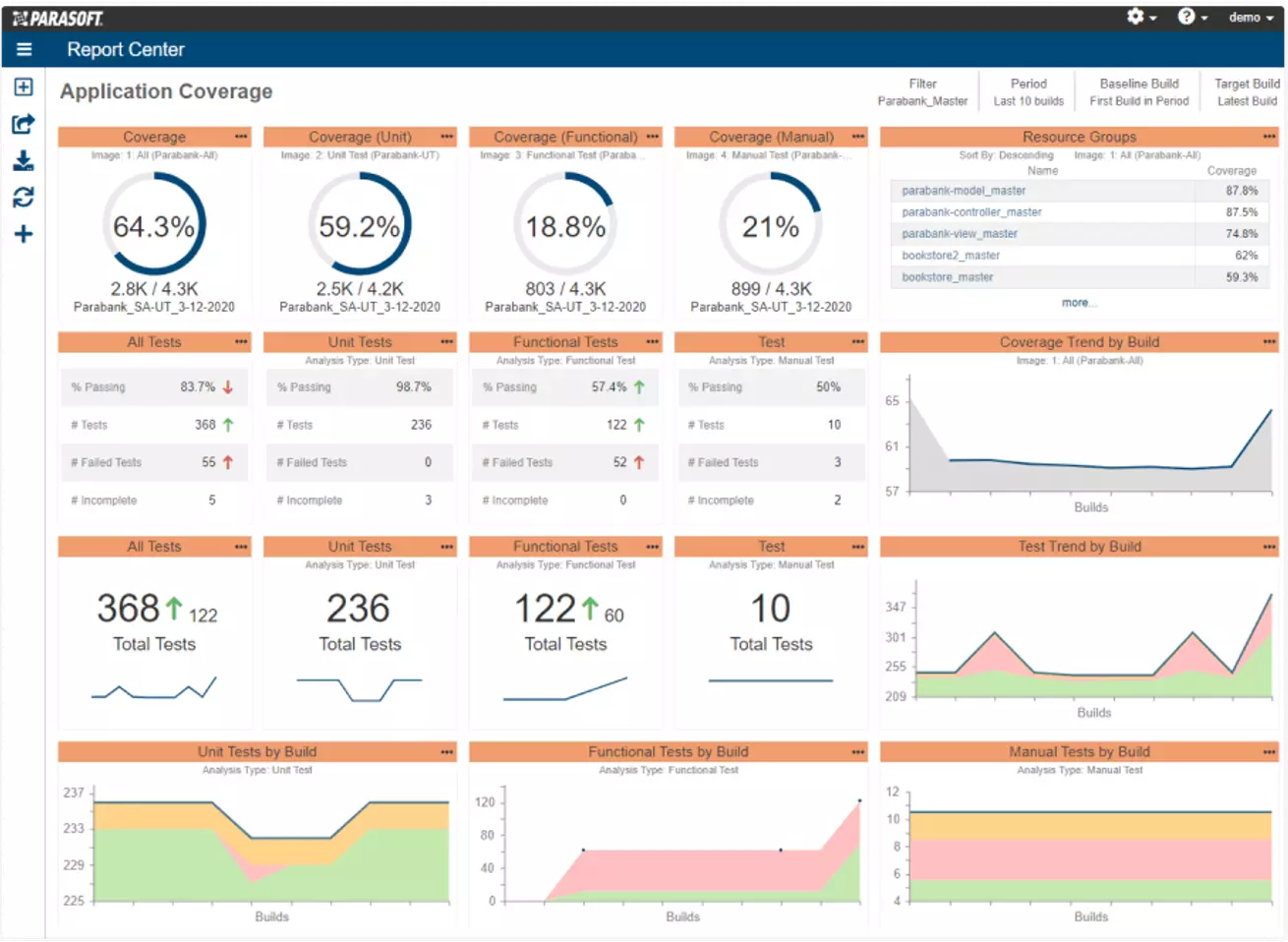Open the Filter Parabank_Master selector
The image size is (1288, 942).
pyautogui.click(x=922, y=92)
